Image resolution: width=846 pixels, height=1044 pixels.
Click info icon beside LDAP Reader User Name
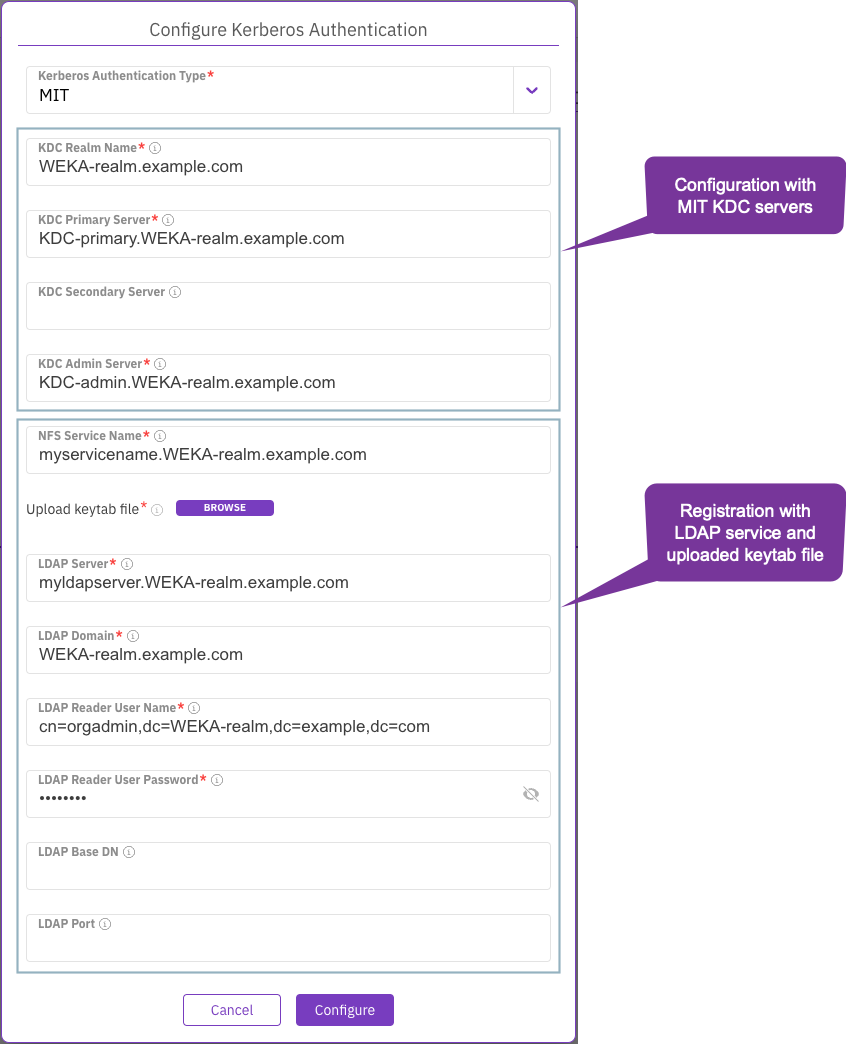click(194, 708)
